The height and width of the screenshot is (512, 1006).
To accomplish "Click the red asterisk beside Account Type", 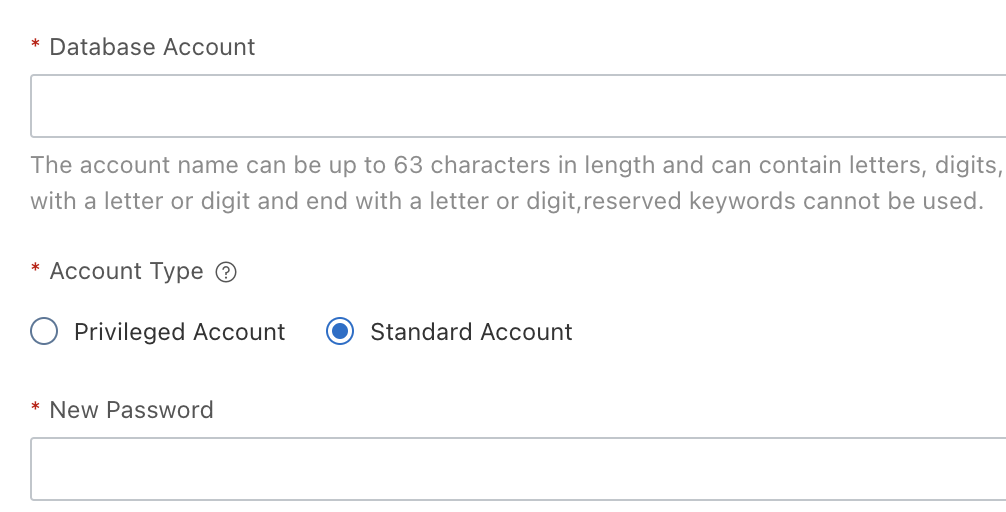I will 36,272.
